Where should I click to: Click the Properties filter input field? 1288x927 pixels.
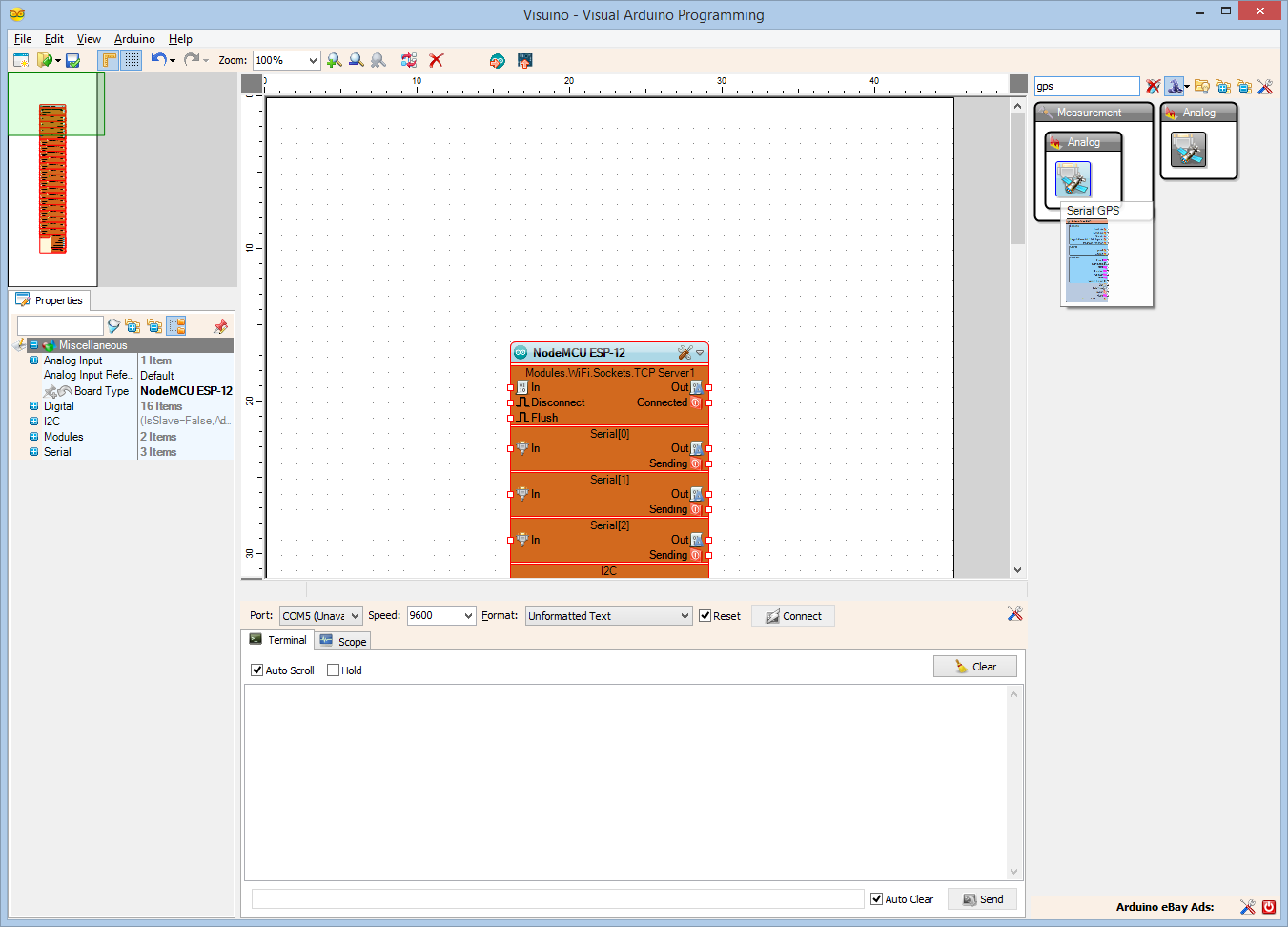(x=60, y=326)
